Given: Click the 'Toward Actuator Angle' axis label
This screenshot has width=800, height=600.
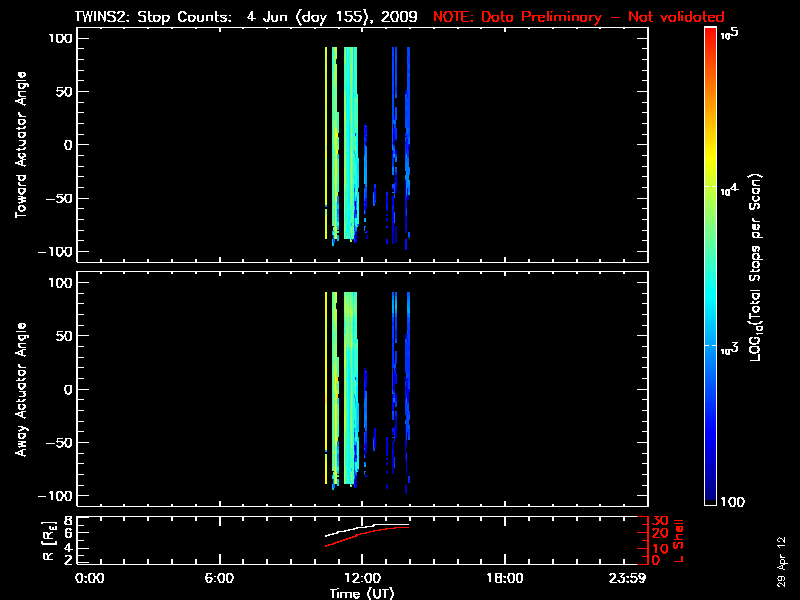Looking at the screenshot, I should (x=21, y=146).
